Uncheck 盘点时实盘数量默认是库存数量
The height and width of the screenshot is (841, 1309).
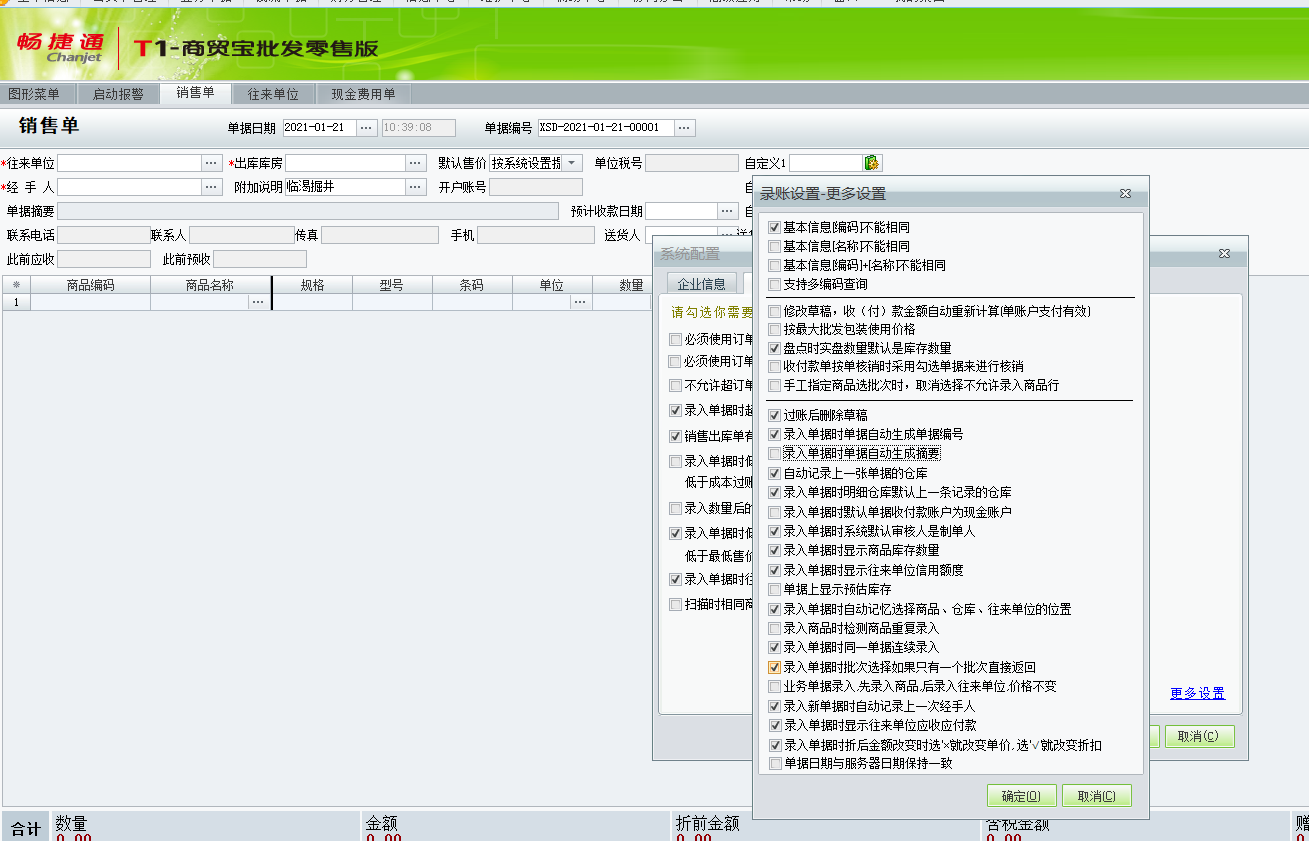coord(774,348)
